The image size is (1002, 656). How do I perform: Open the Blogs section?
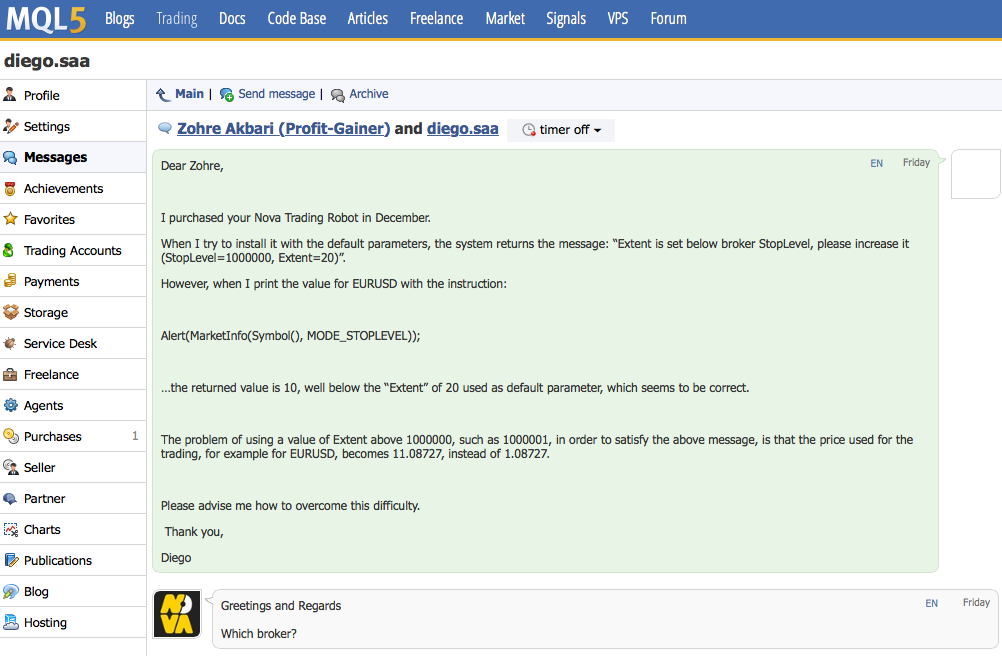[119, 19]
